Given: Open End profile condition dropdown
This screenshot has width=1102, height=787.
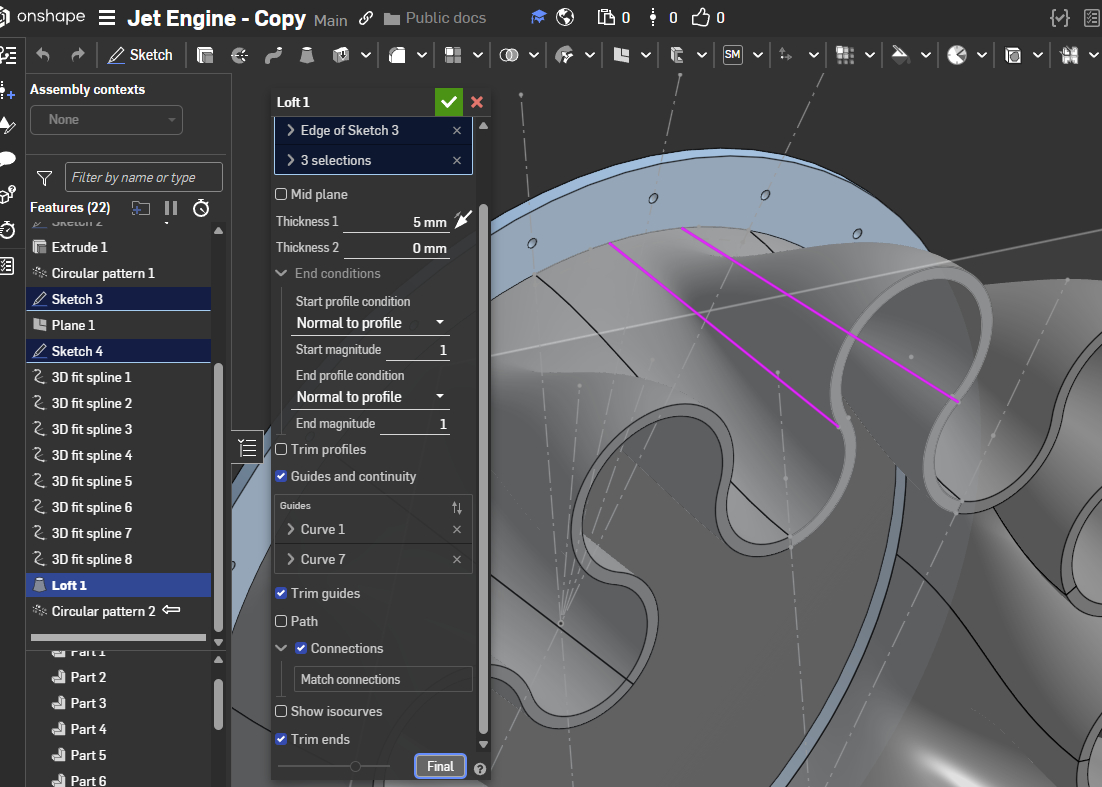Looking at the screenshot, I should pyautogui.click(x=370, y=397).
